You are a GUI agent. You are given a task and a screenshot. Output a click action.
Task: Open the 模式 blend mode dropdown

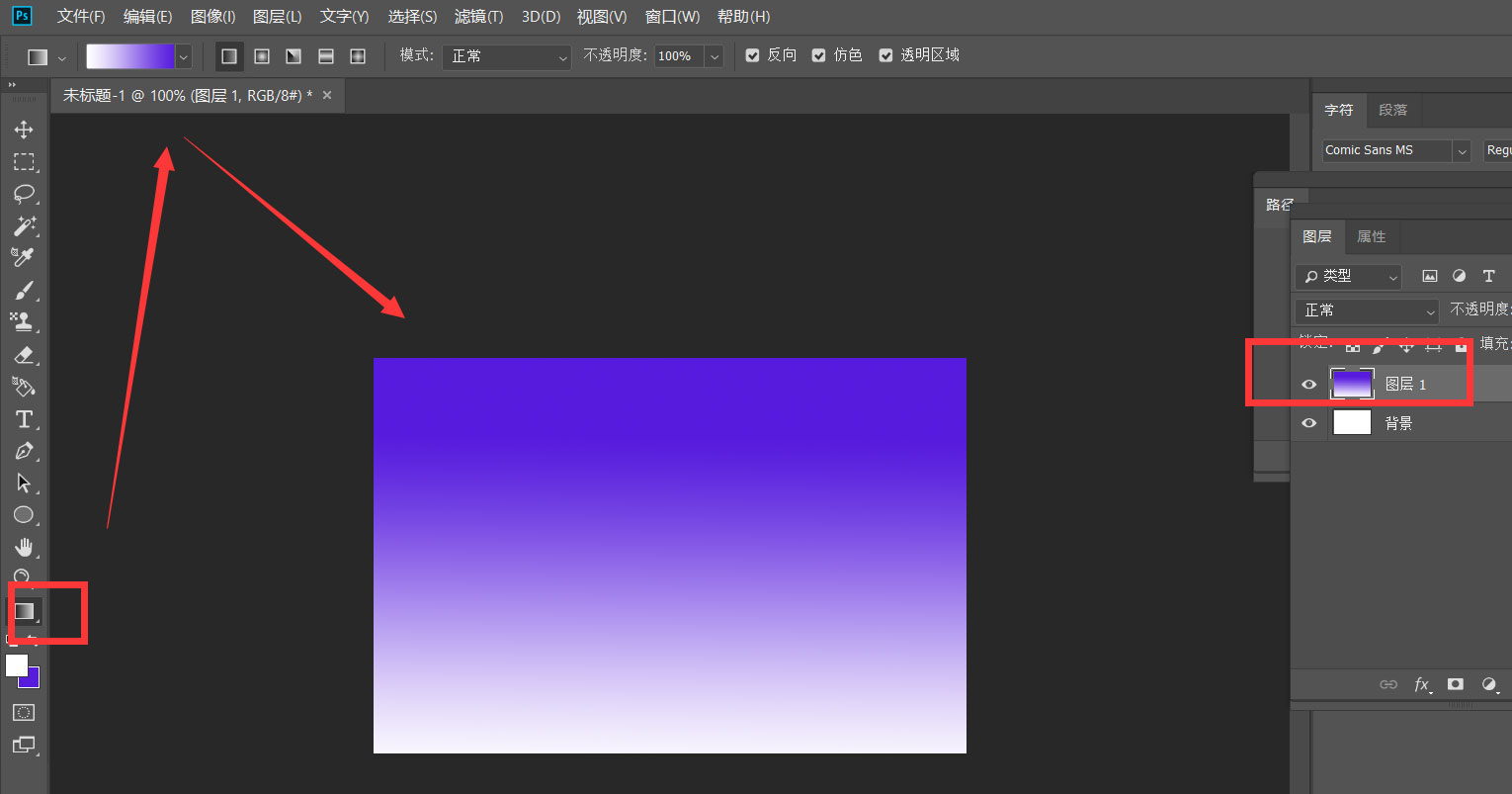click(507, 56)
